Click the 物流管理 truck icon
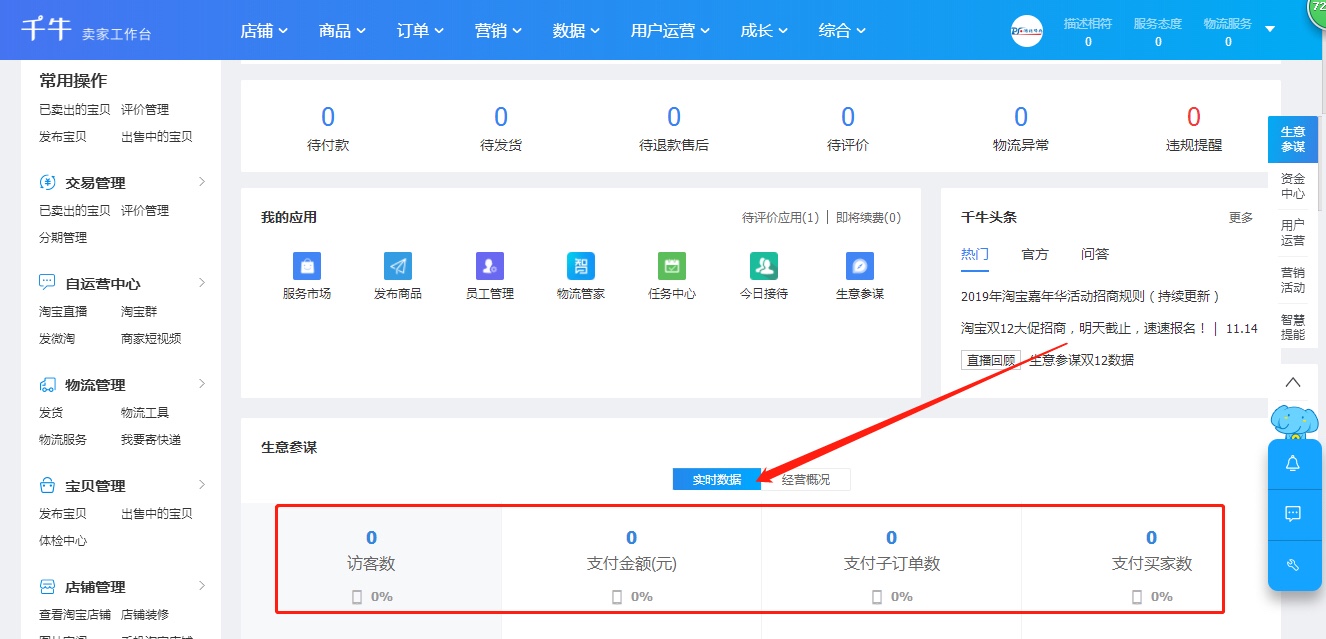Screen dimensions: 1326x639 47,384
